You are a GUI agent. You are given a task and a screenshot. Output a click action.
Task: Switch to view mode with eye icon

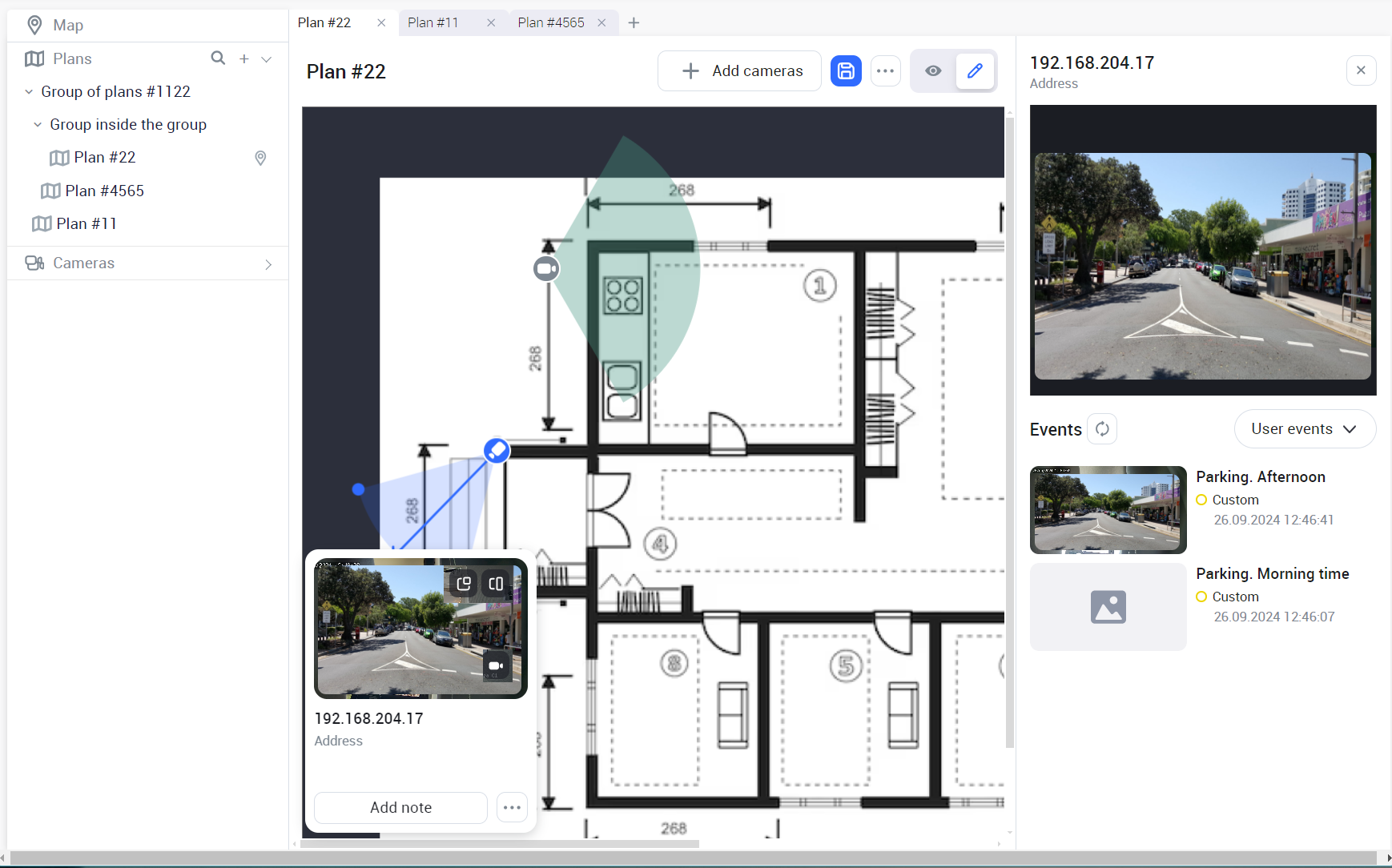[x=933, y=71]
